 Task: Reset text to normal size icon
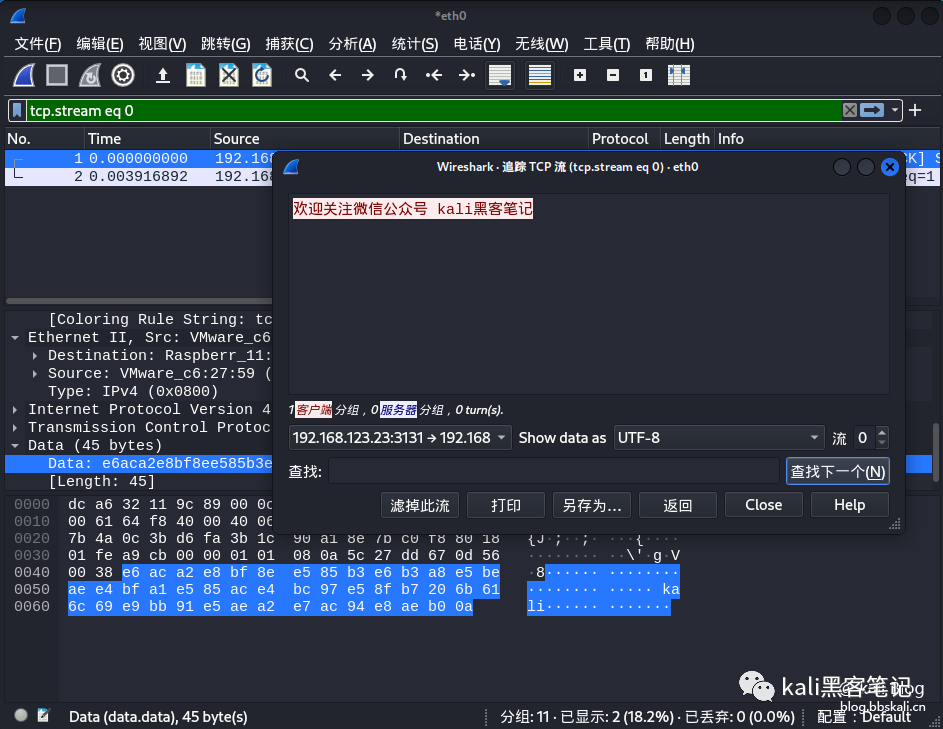coord(646,75)
